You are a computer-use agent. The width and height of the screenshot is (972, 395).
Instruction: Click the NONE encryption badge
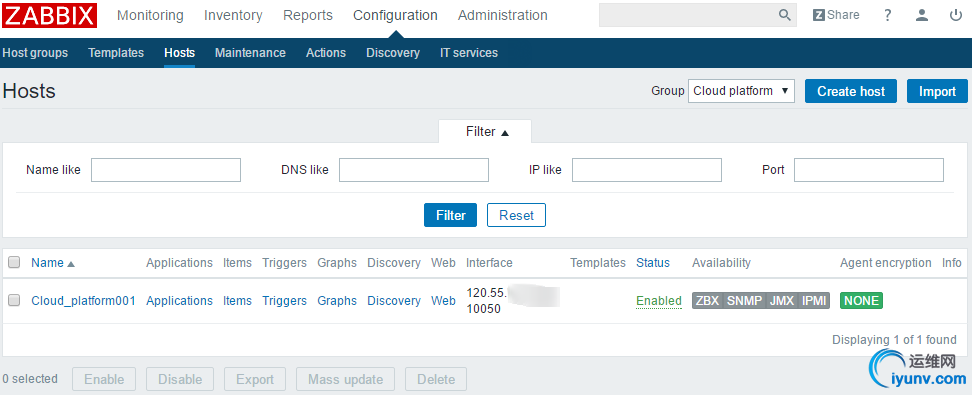(861, 301)
